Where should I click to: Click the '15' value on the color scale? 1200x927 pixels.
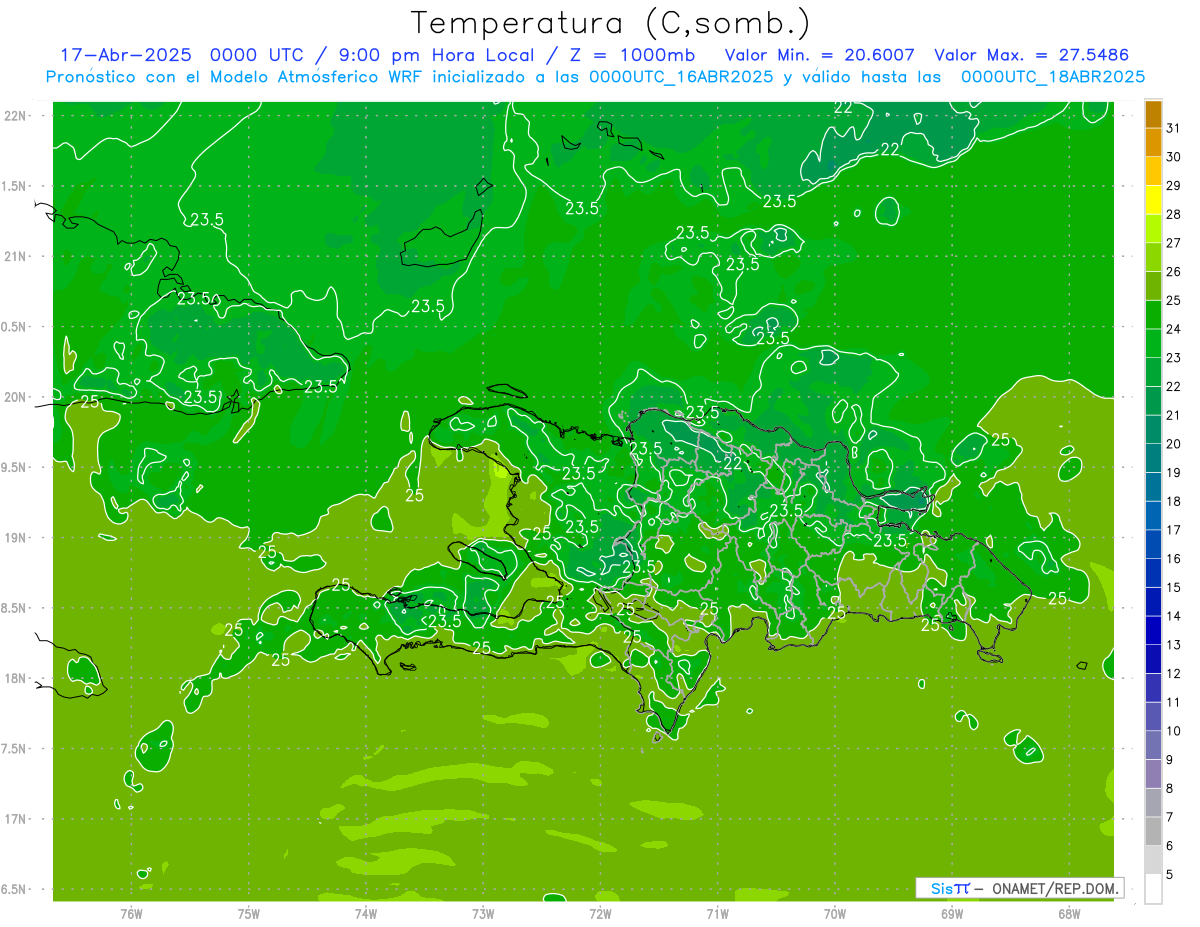(1173, 588)
